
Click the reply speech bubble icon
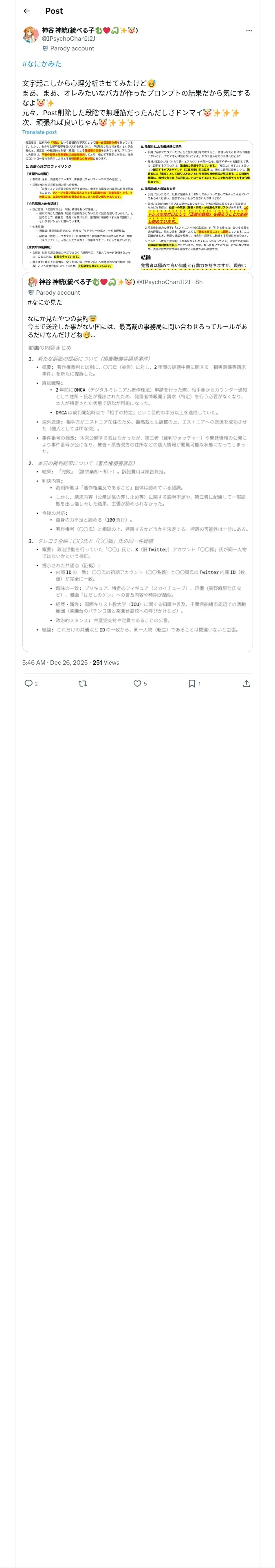(x=28, y=683)
